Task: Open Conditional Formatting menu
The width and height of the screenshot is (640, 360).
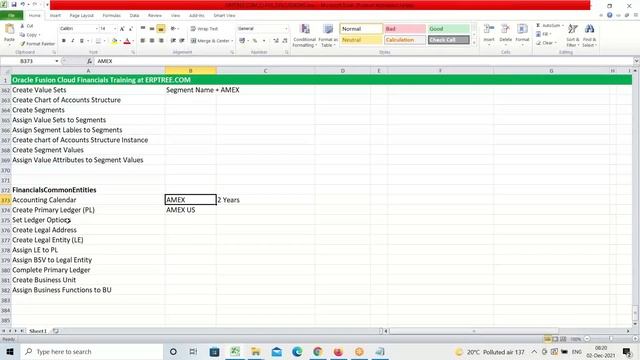Action: (304, 36)
